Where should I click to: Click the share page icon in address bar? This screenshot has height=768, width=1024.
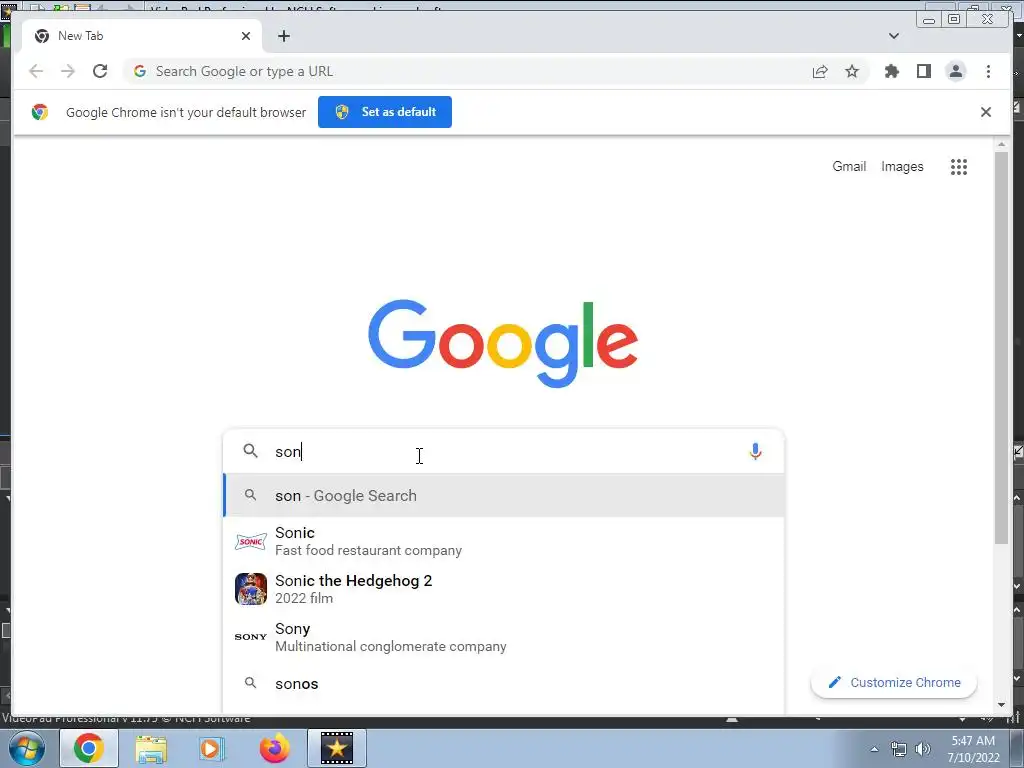(820, 71)
